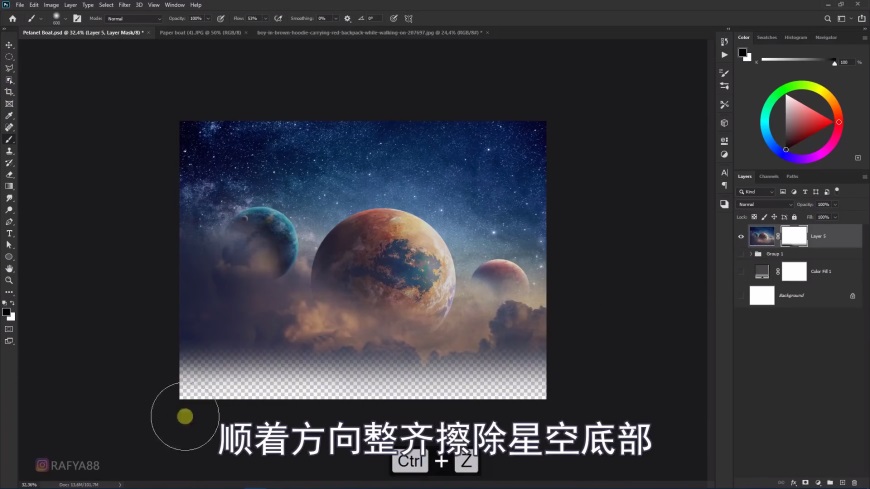Open the Filter menu
870x489 pixels.
pyautogui.click(x=124, y=5)
